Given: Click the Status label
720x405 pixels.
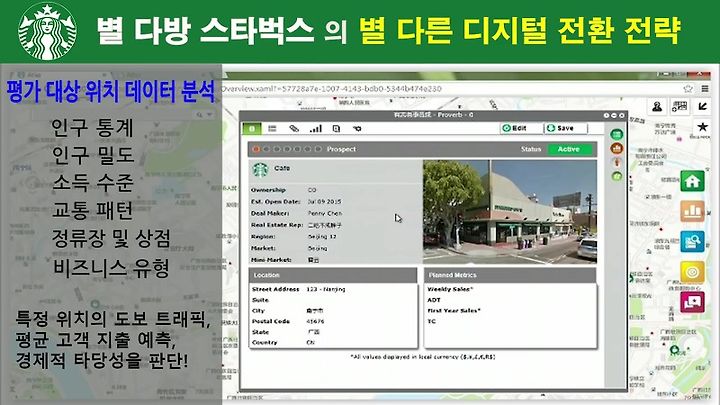Looking at the screenshot, I should (531, 149).
